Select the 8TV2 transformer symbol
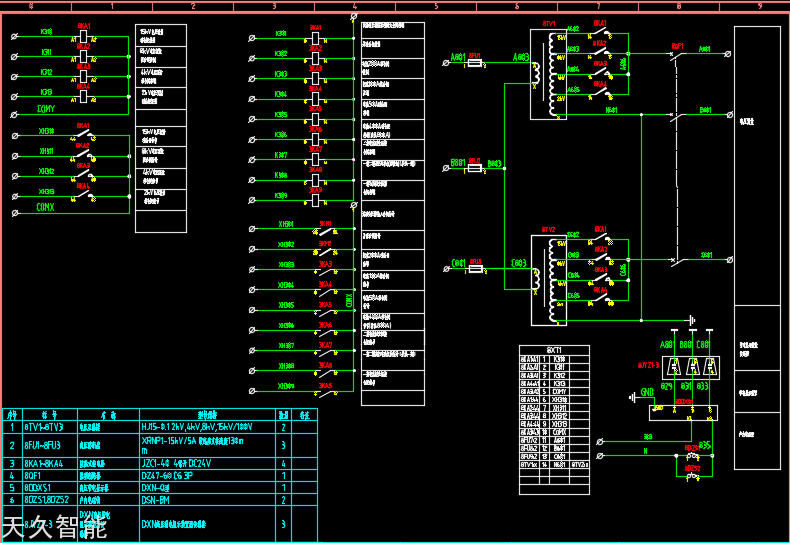790x543 pixels. point(548,280)
